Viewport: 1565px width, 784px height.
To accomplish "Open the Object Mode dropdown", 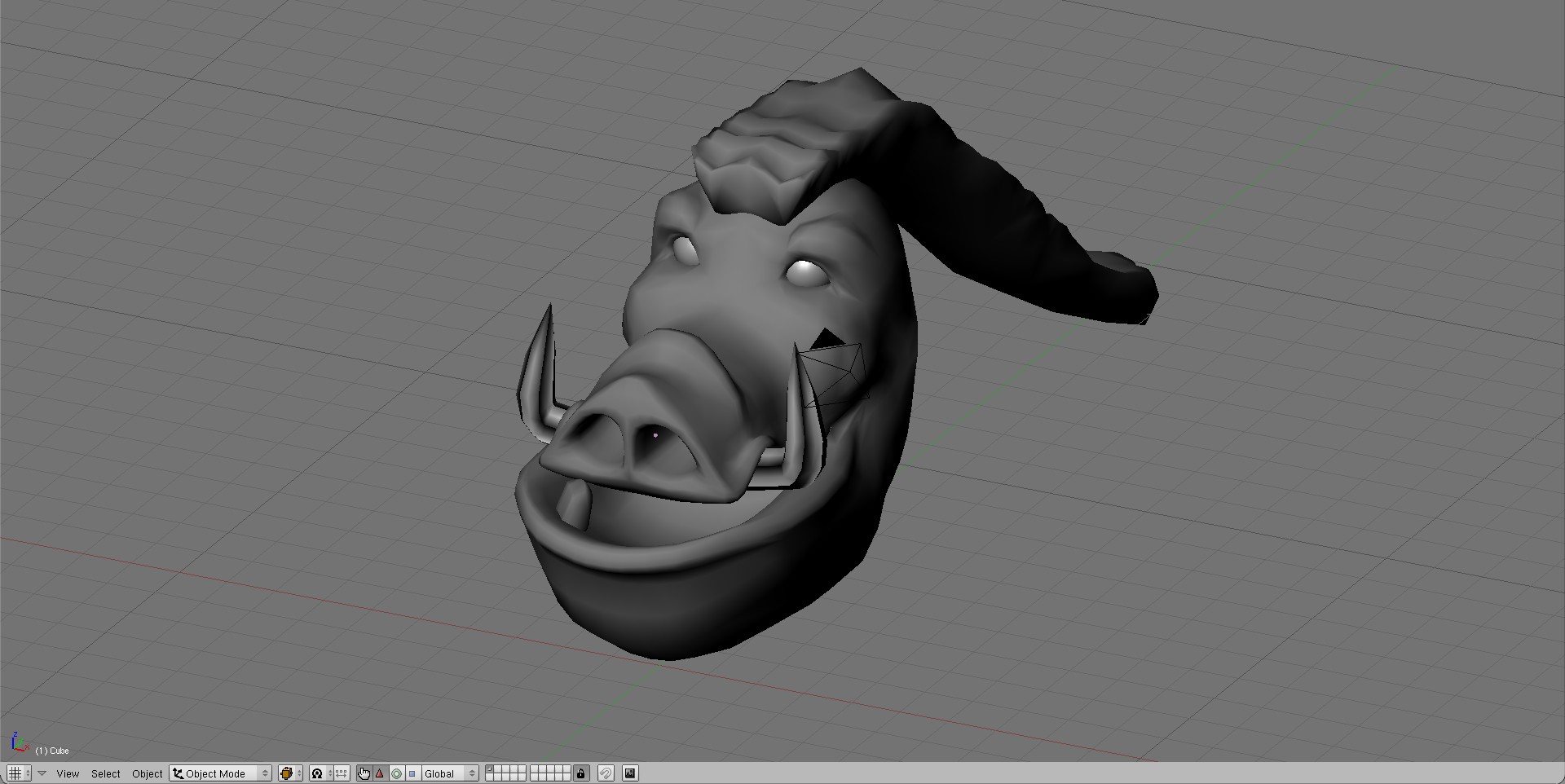I will click(220, 773).
